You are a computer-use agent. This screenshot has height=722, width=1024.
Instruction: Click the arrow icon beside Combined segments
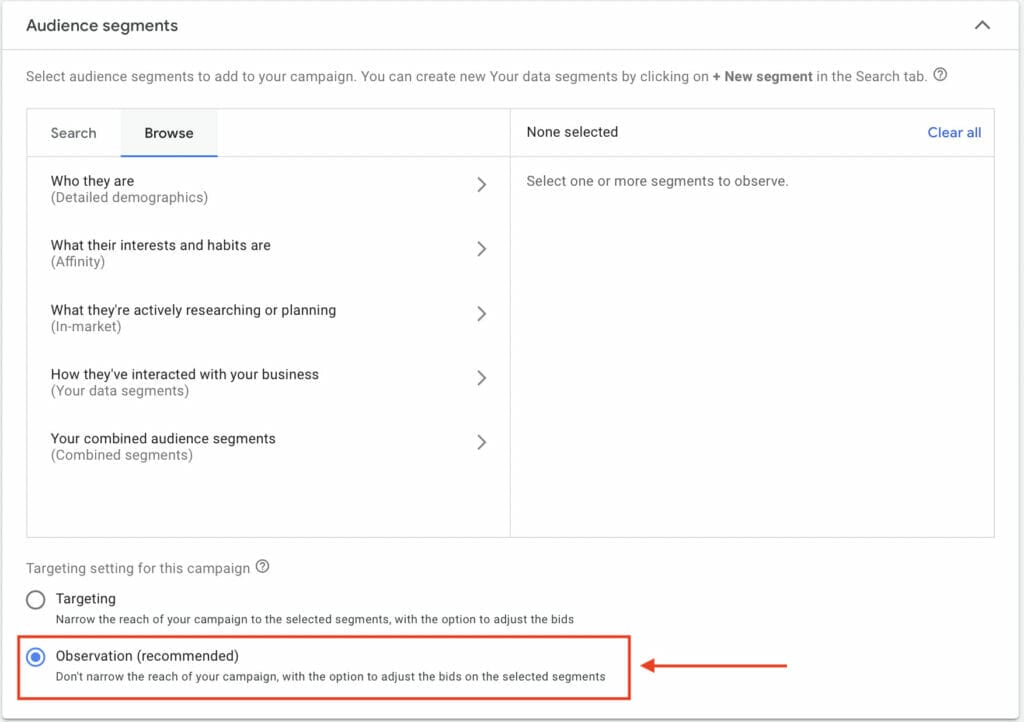[481, 442]
